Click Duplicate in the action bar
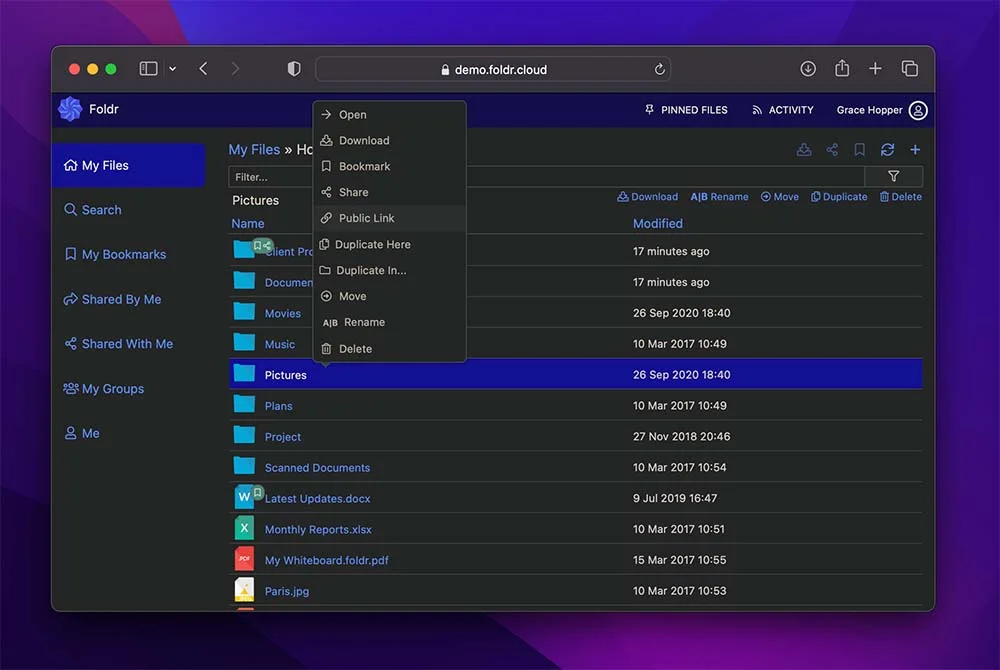This screenshot has height=670, width=1000. tap(839, 197)
